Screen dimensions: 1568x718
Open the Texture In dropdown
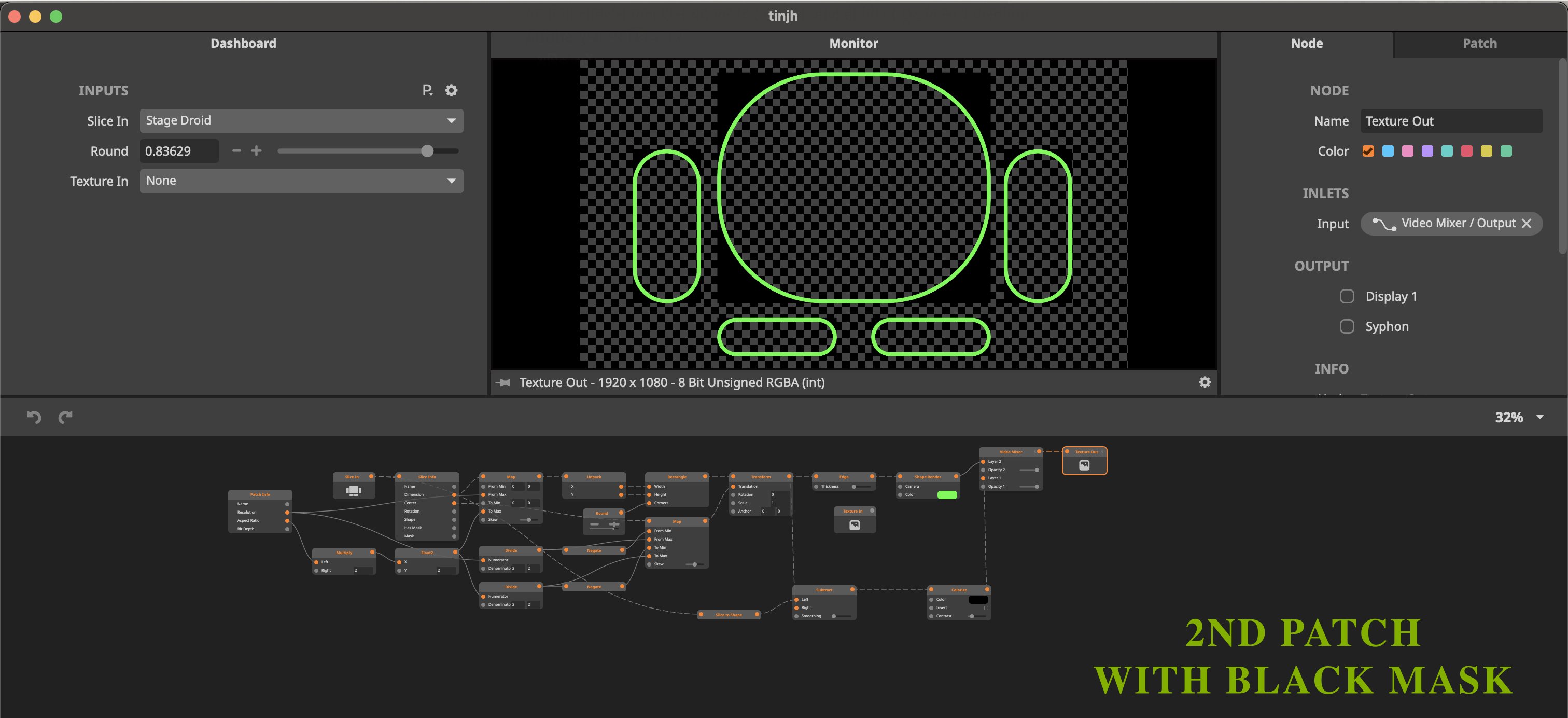tap(301, 181)
